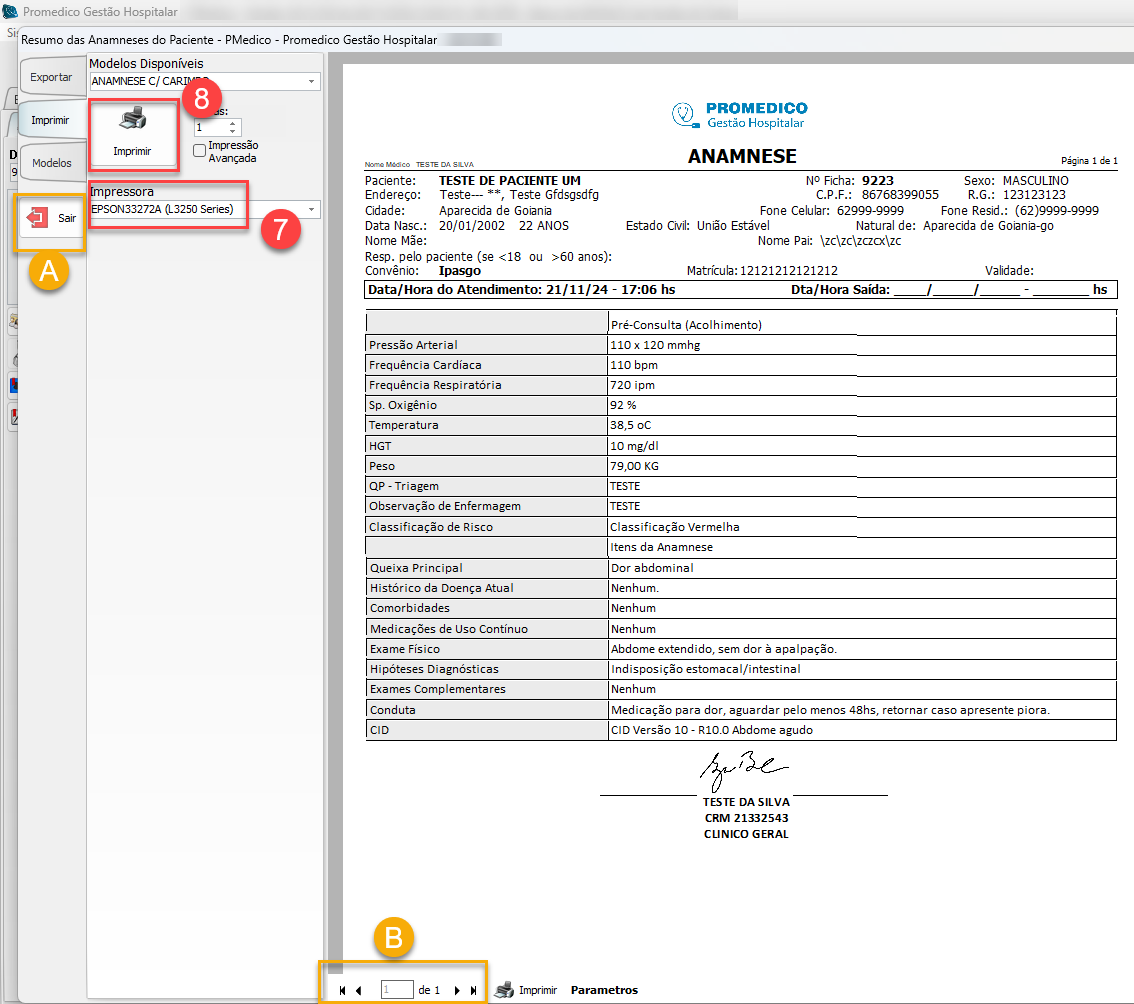Screen dimensions: 1134x1004
Task: Click the Fone Celular value 62999-9999
Action: (x=870, y=210)
